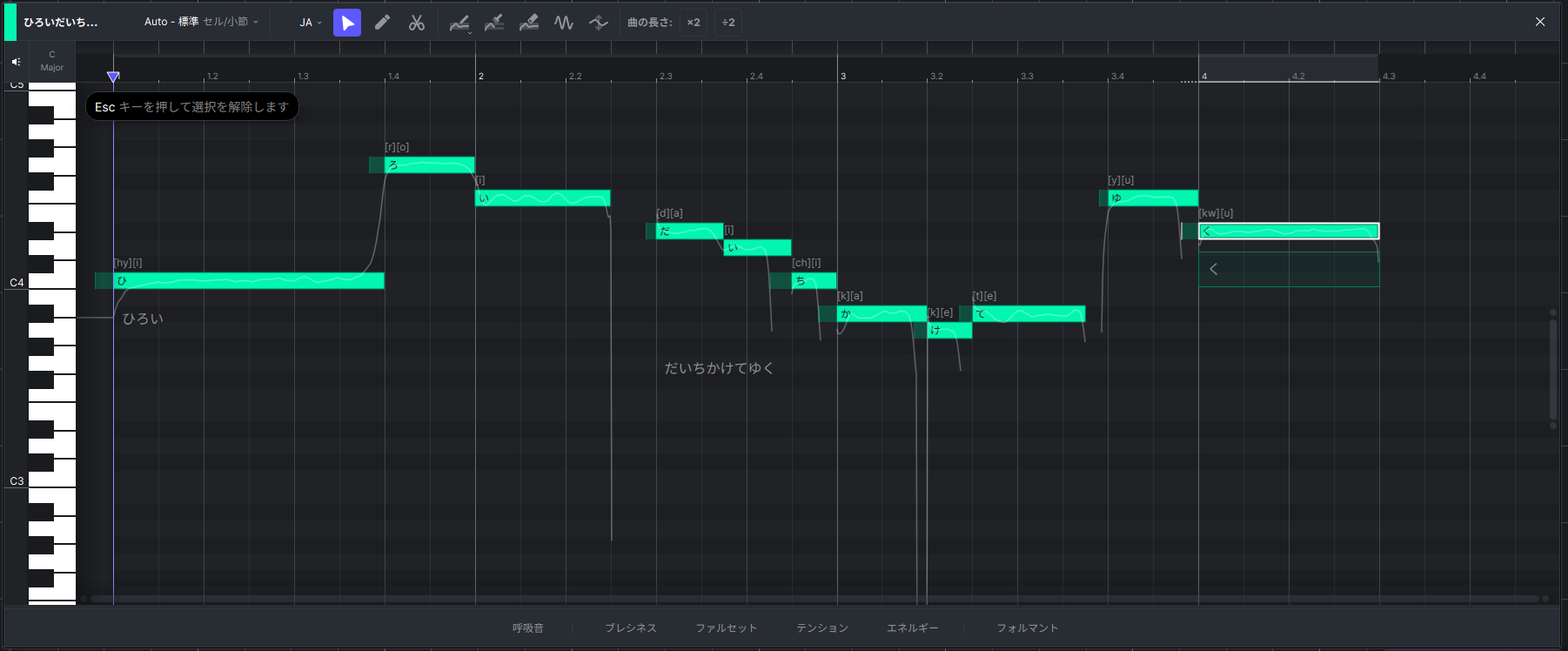The height and width of the screenshot is (651, 1568).
Task: Click the vibrato waveform tool
Action: [x=564, y=23]
